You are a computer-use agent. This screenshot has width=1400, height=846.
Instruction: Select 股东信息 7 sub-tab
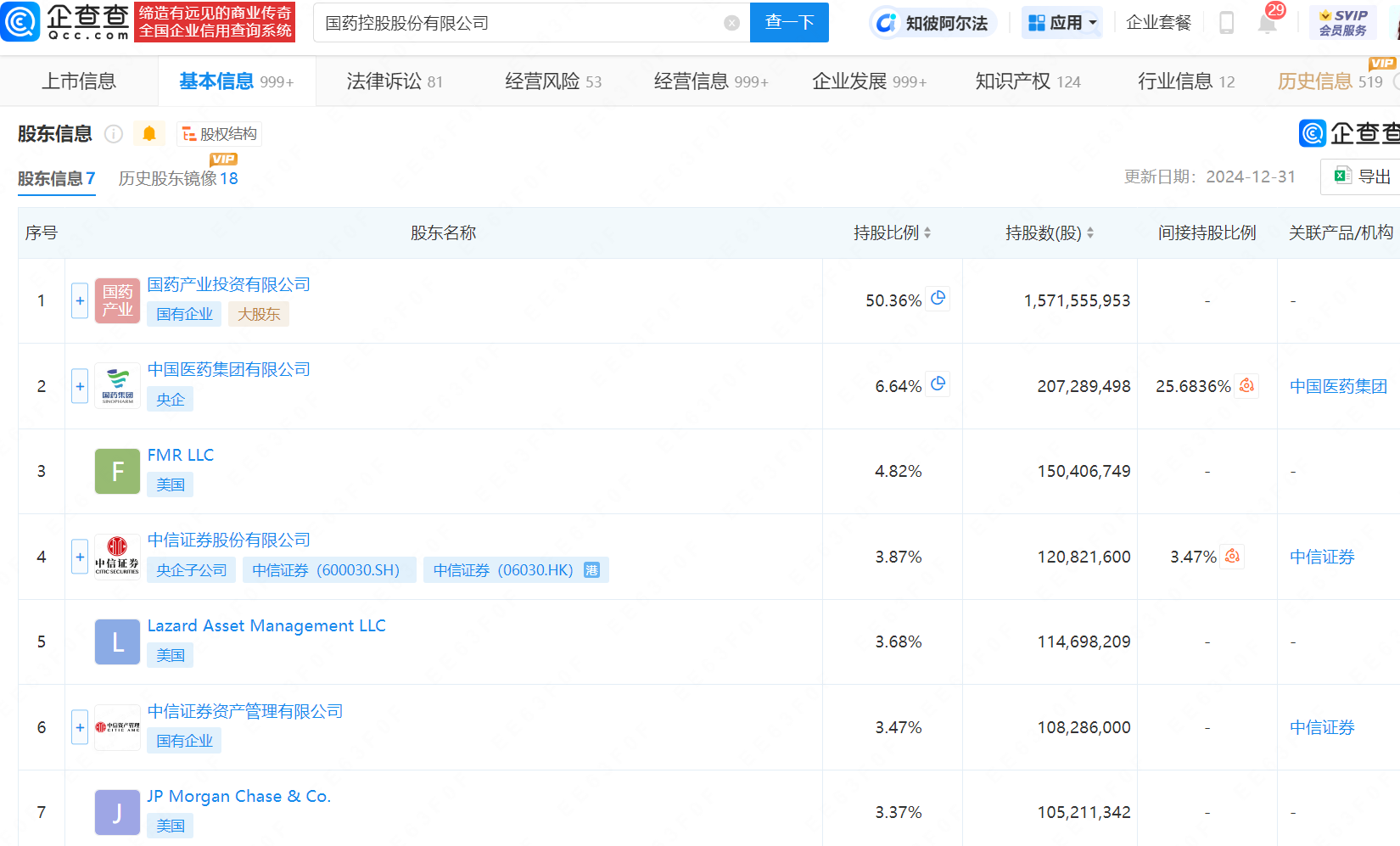[57, 178]
